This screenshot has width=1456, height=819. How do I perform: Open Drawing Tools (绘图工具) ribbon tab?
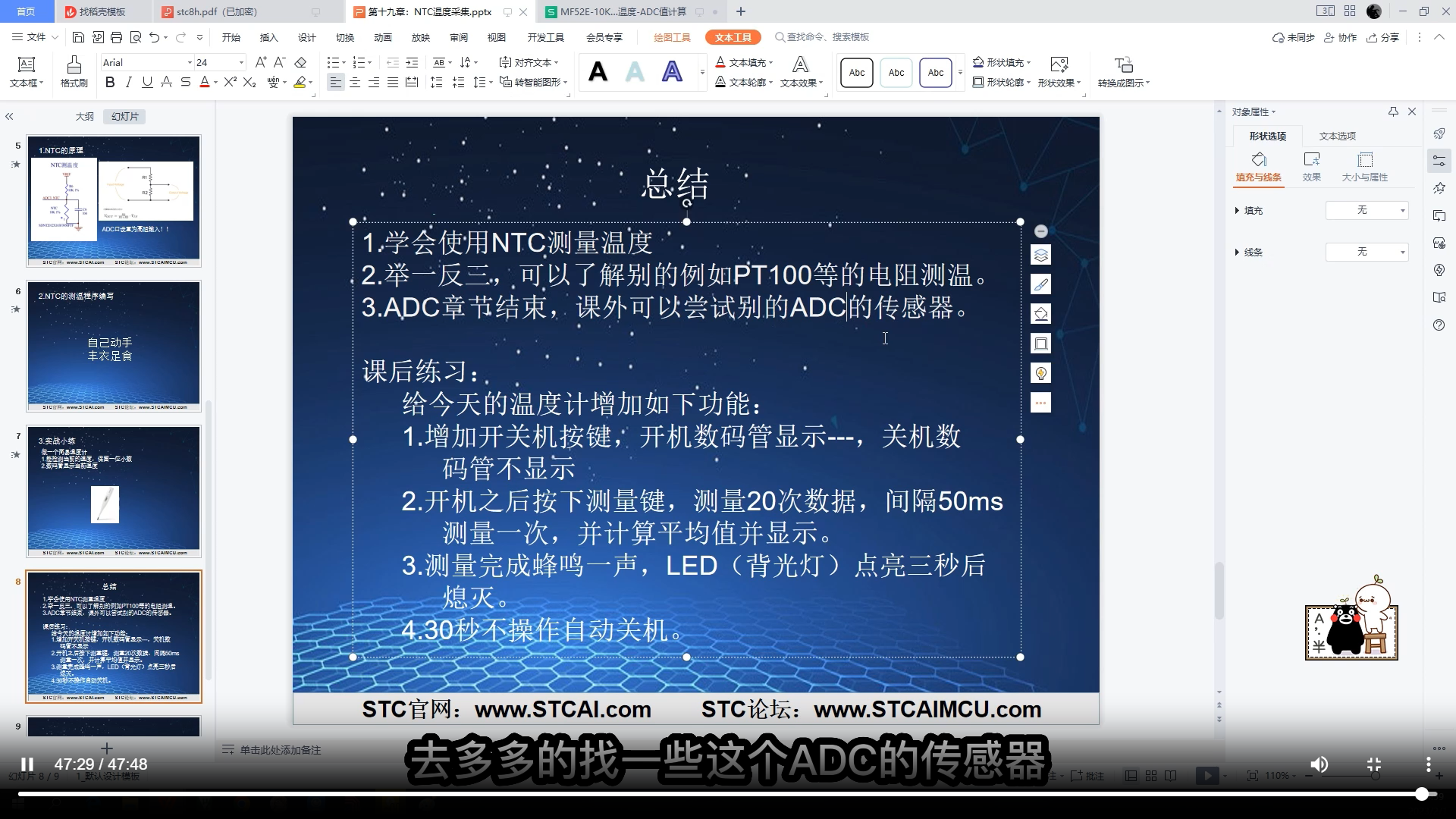(x=672, y=37)
